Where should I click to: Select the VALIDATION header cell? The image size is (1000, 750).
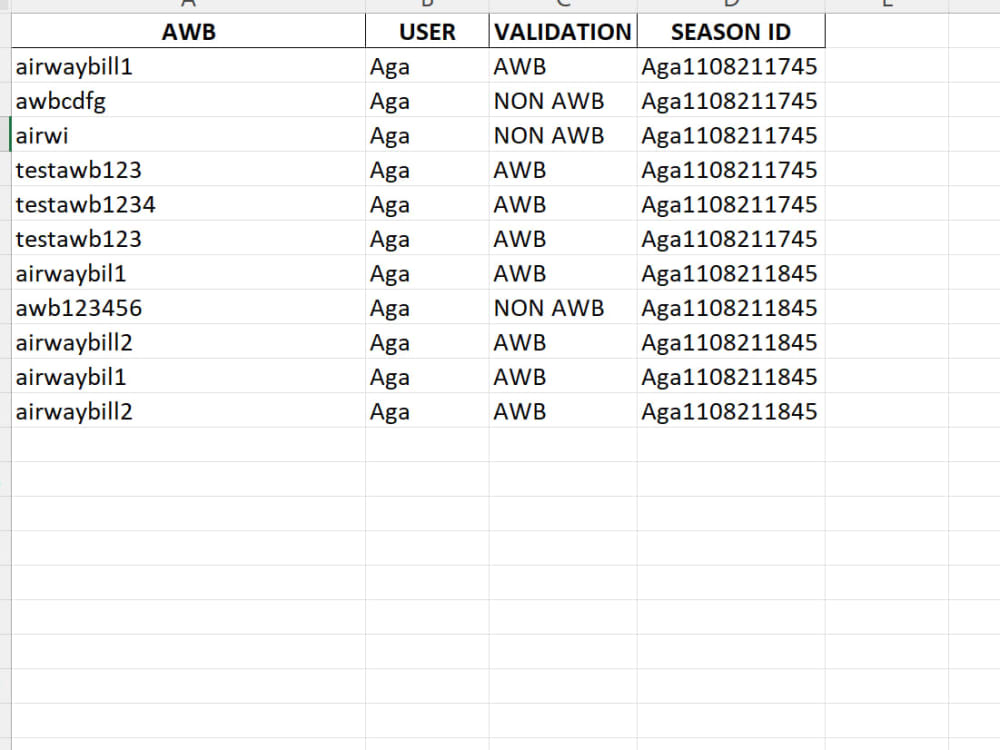[562, 31]
